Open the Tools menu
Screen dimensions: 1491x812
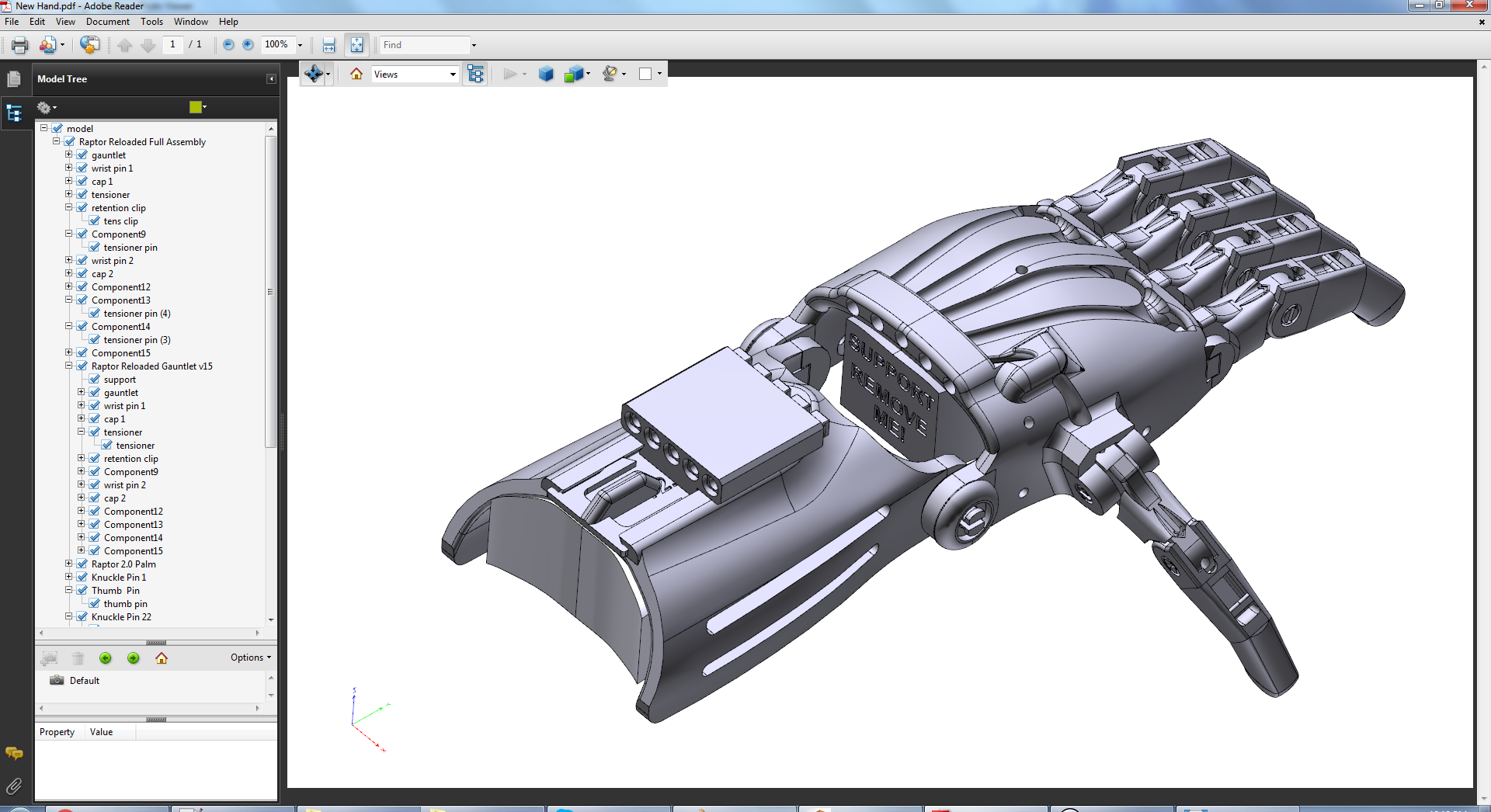coord(151,22)
